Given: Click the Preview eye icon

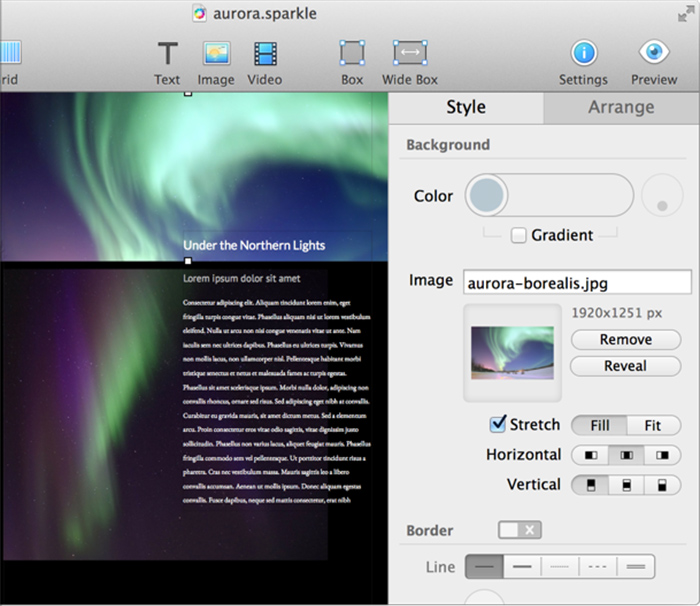Looking at the screenshot, I should coord(654,54).
